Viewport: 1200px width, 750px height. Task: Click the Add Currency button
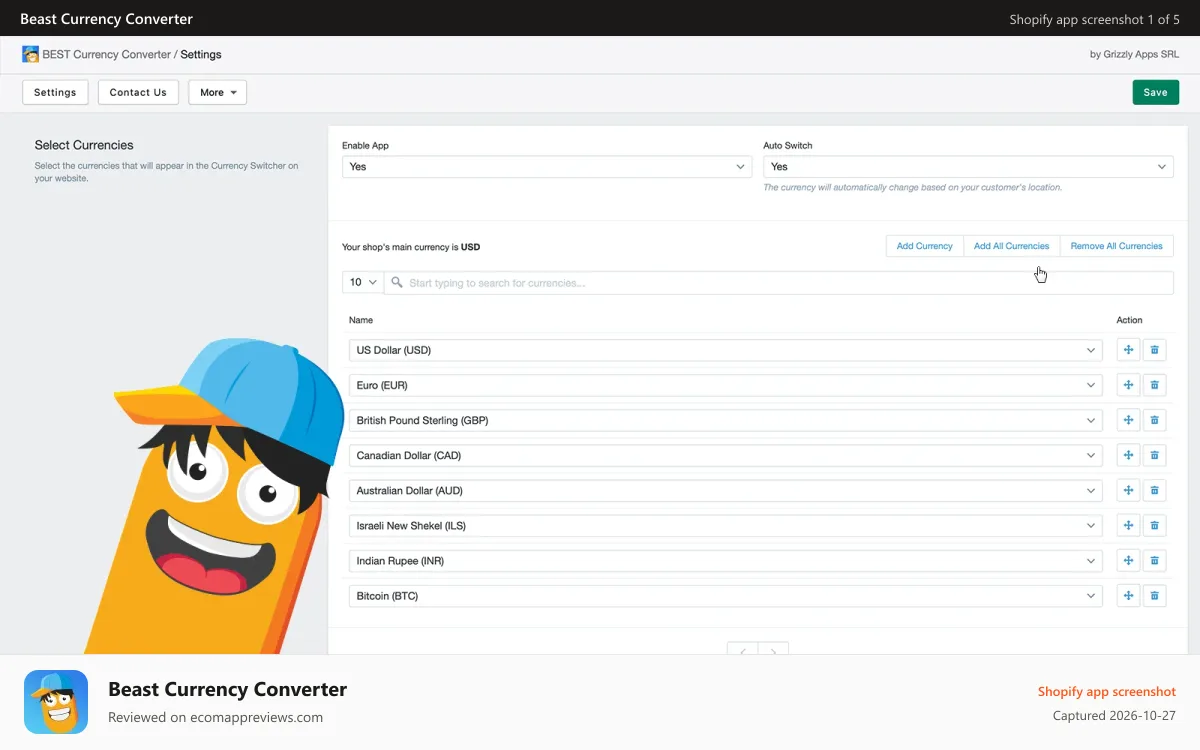pos(924,246)
